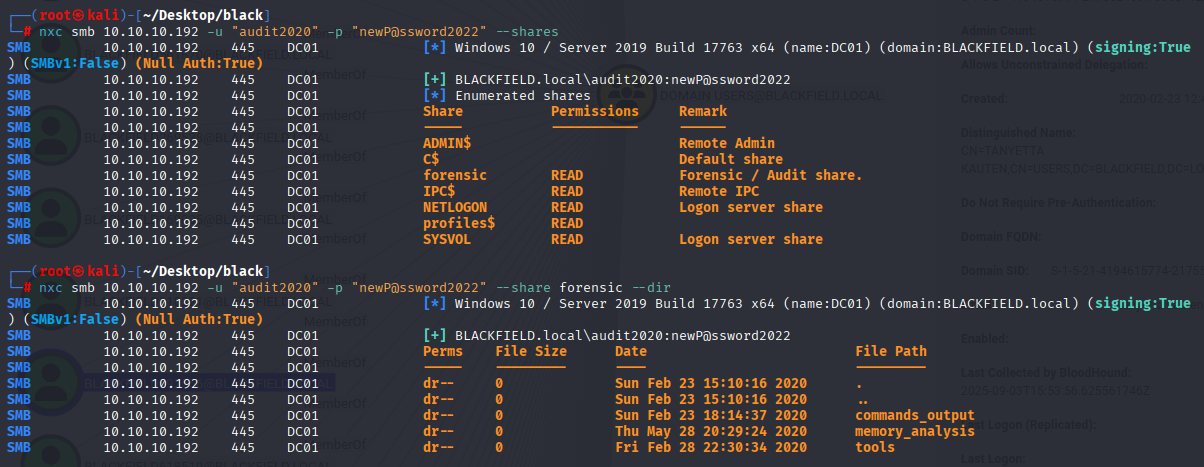1204x467 pixels.
Task: Click the File Path column header
Action: tap(891, 351)
